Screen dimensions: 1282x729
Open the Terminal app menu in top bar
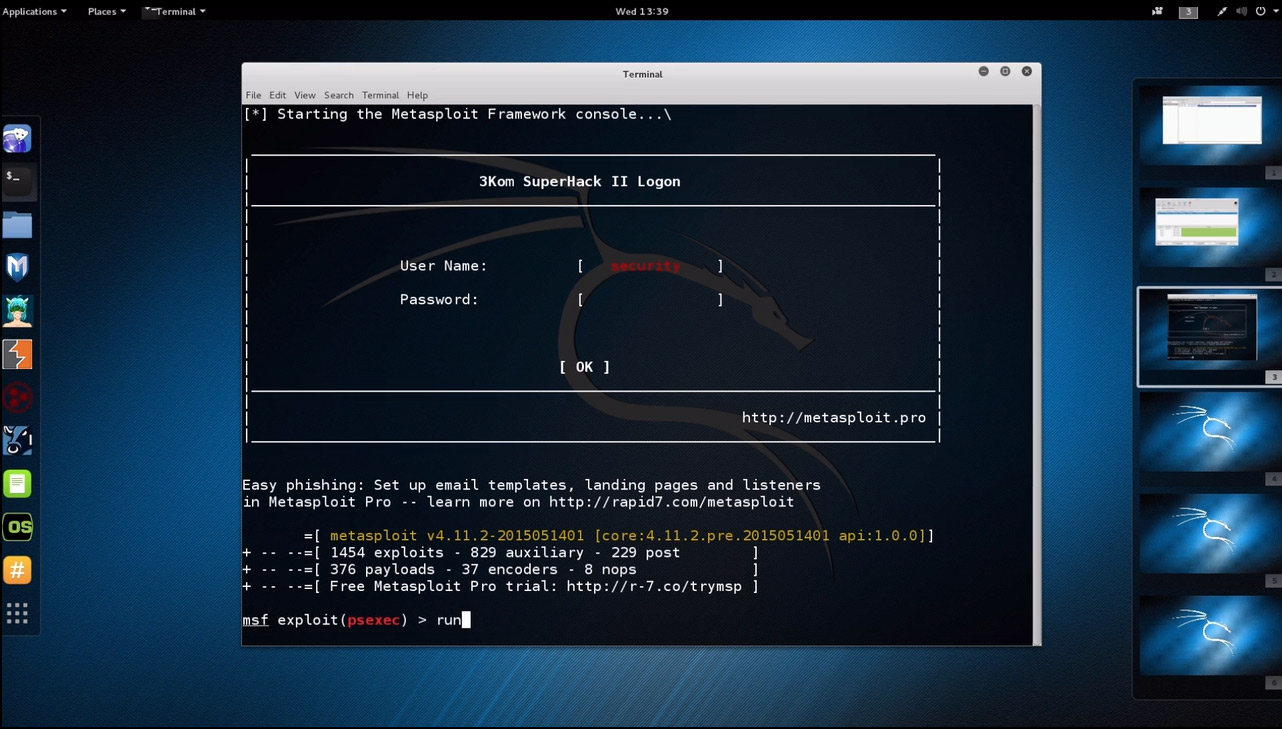point(175,11)
